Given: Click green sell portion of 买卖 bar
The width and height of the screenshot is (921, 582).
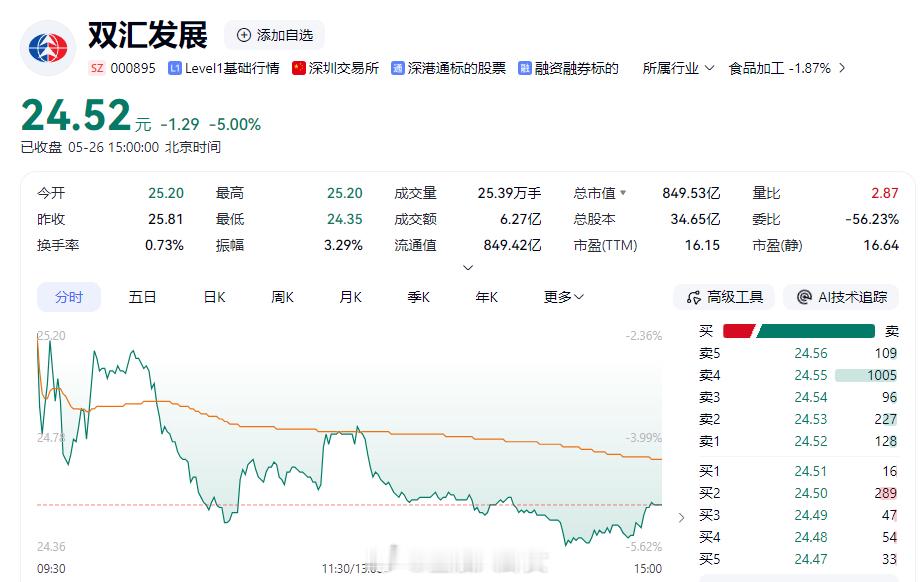Looking at the screenshot, I should 816,331.
